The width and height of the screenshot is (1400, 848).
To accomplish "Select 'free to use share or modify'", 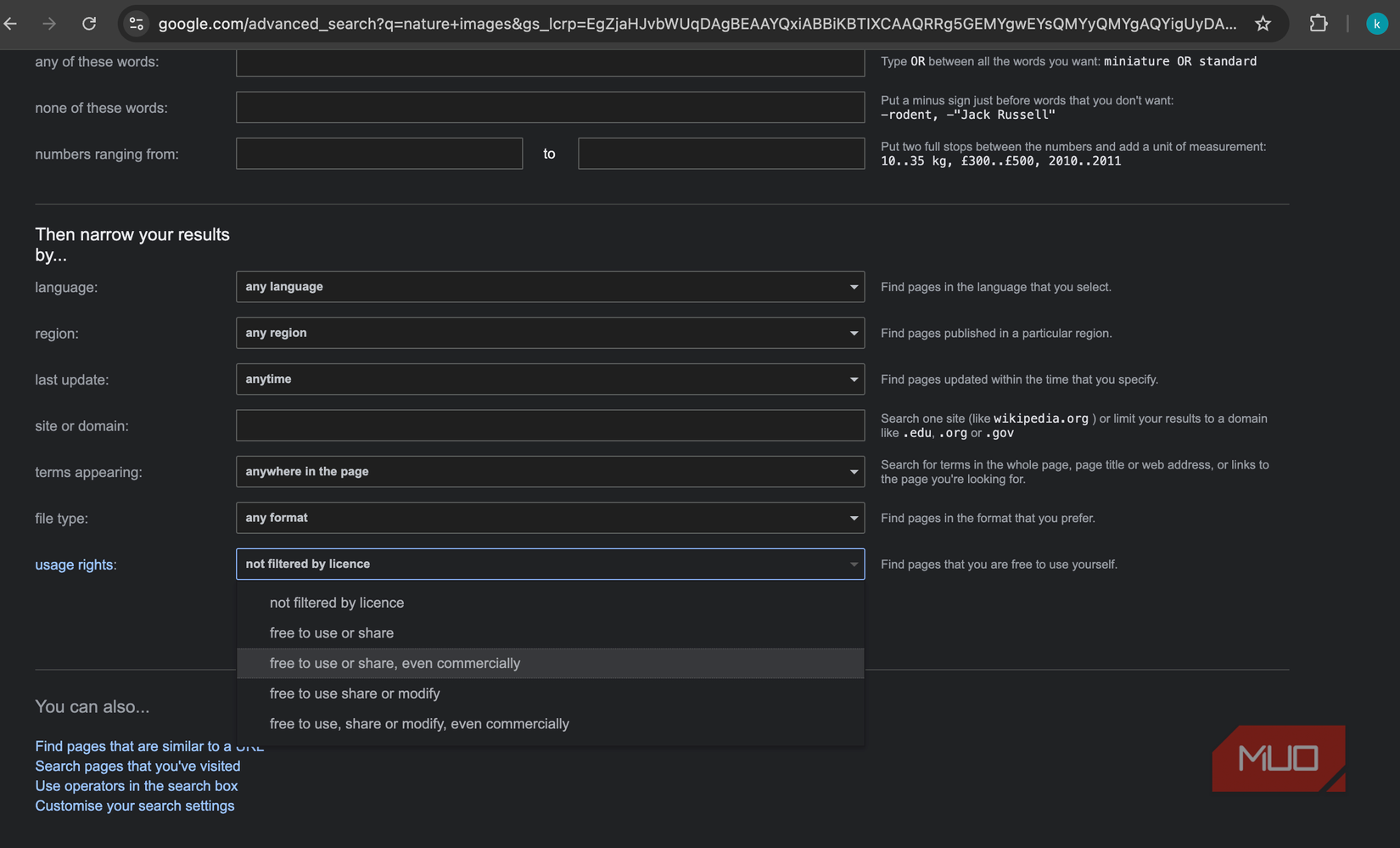I will [355, 694].
